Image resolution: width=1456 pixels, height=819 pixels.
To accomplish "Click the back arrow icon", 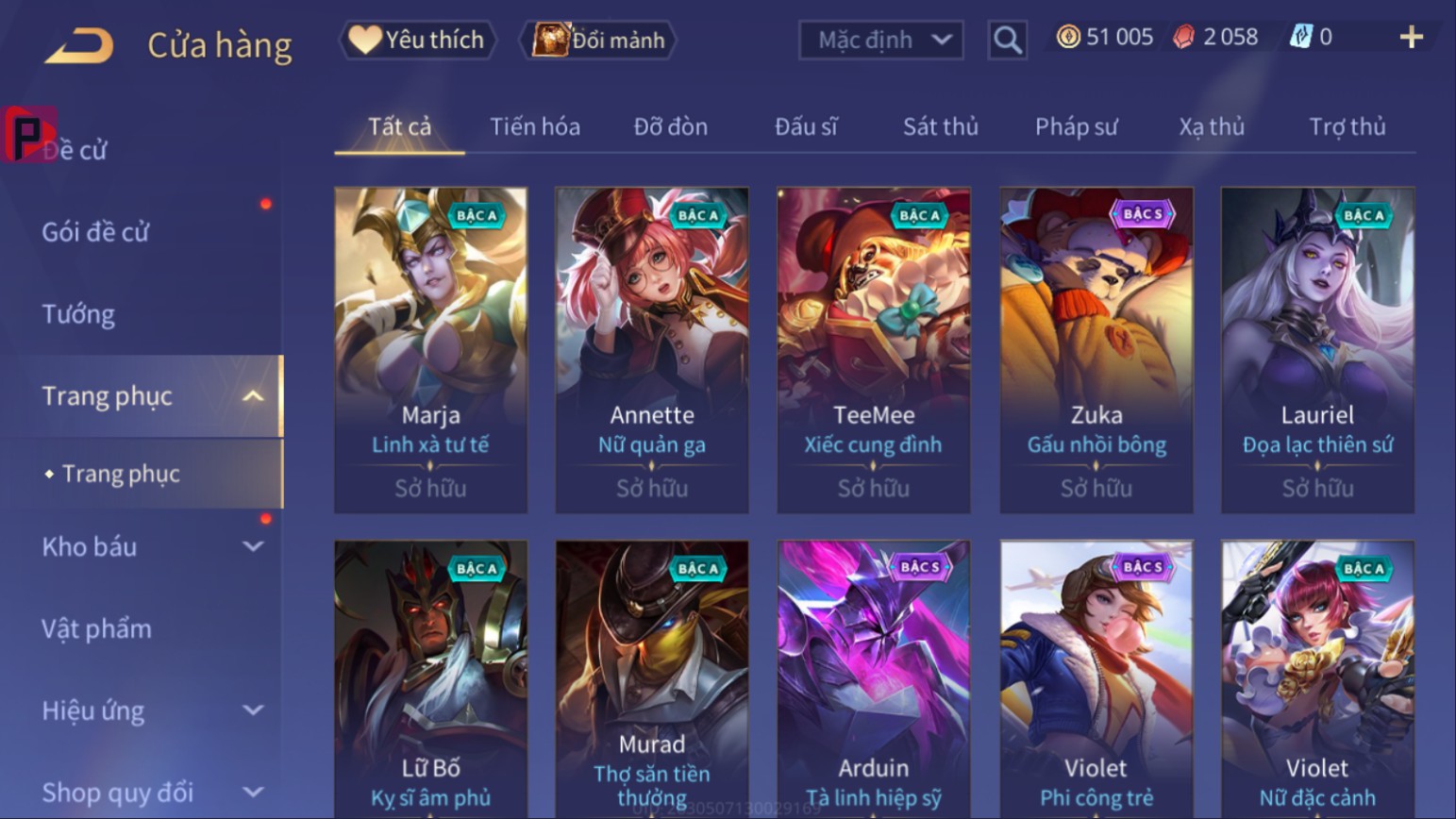I will (x=79, y=44).
